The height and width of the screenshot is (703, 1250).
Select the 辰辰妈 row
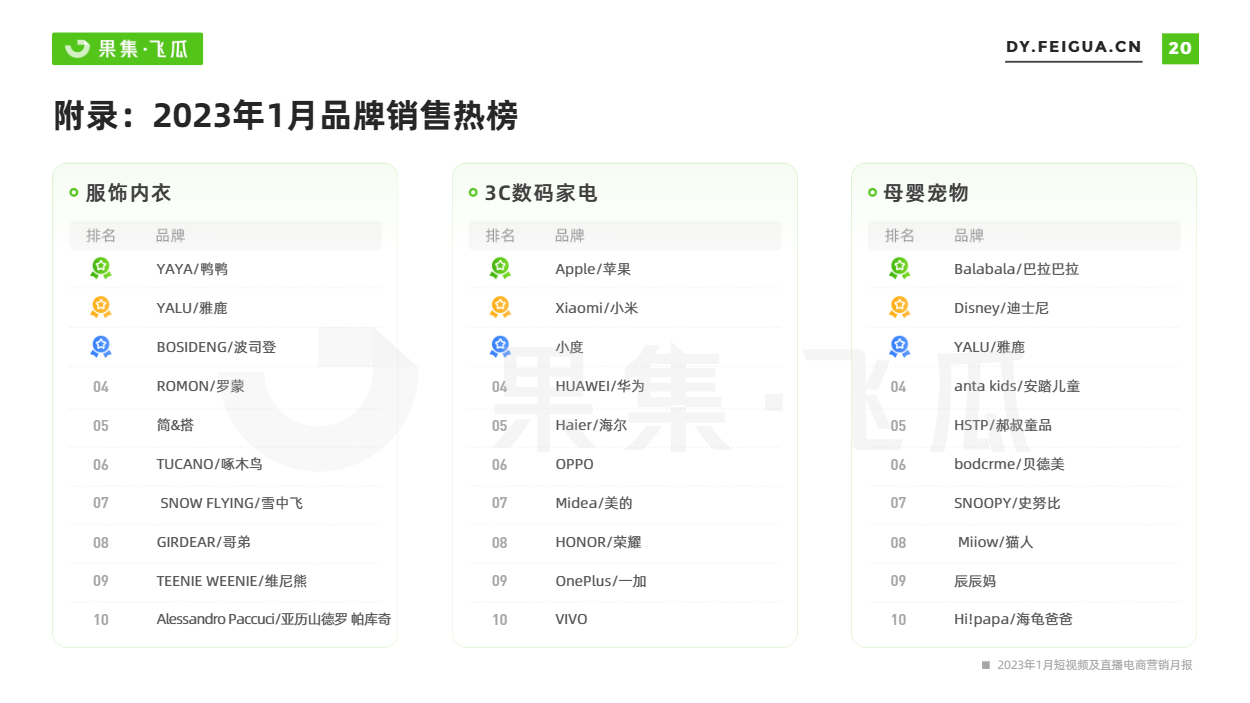point(1024,581)
